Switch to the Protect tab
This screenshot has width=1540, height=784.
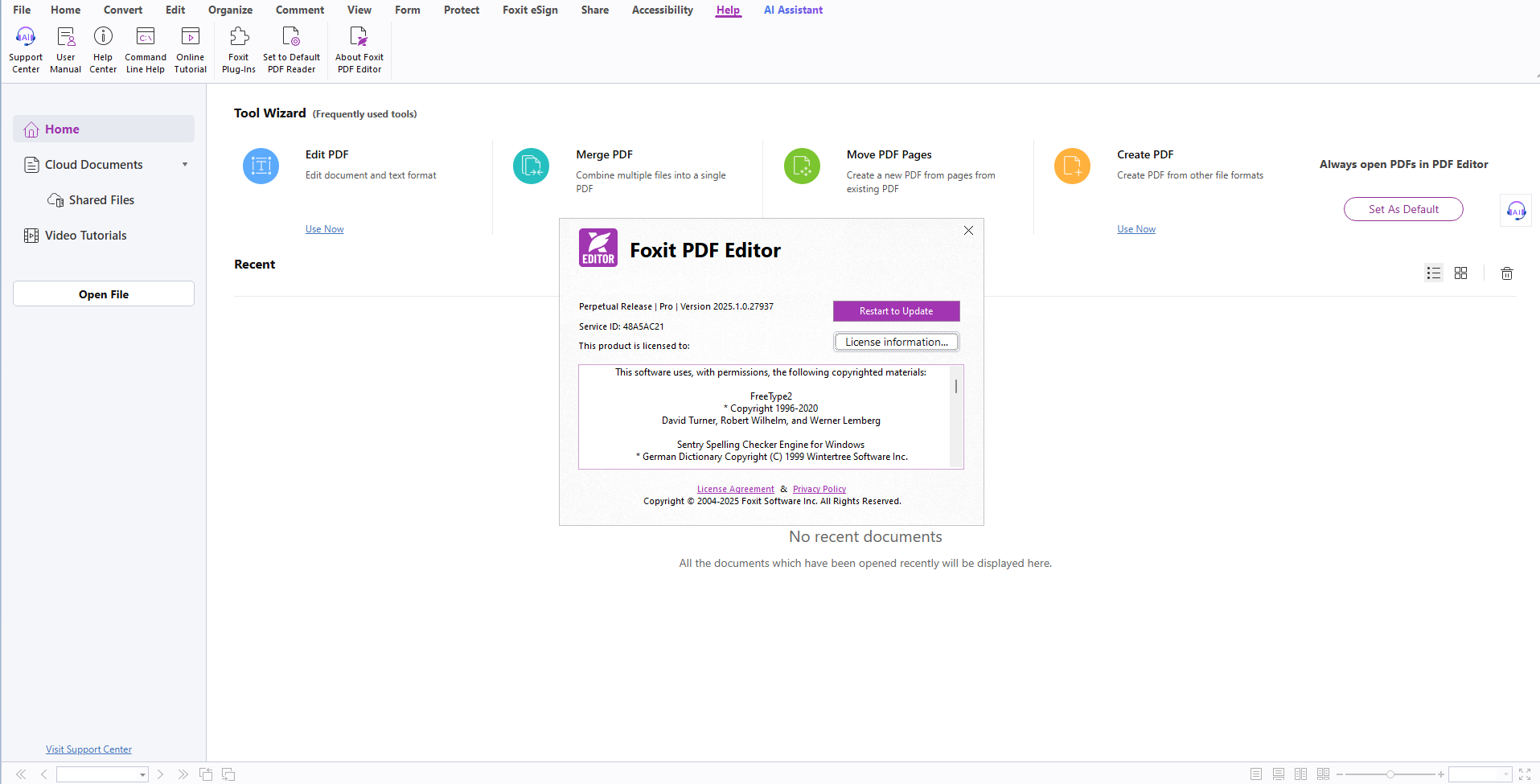pyautogui.click(x=462, y=10)
